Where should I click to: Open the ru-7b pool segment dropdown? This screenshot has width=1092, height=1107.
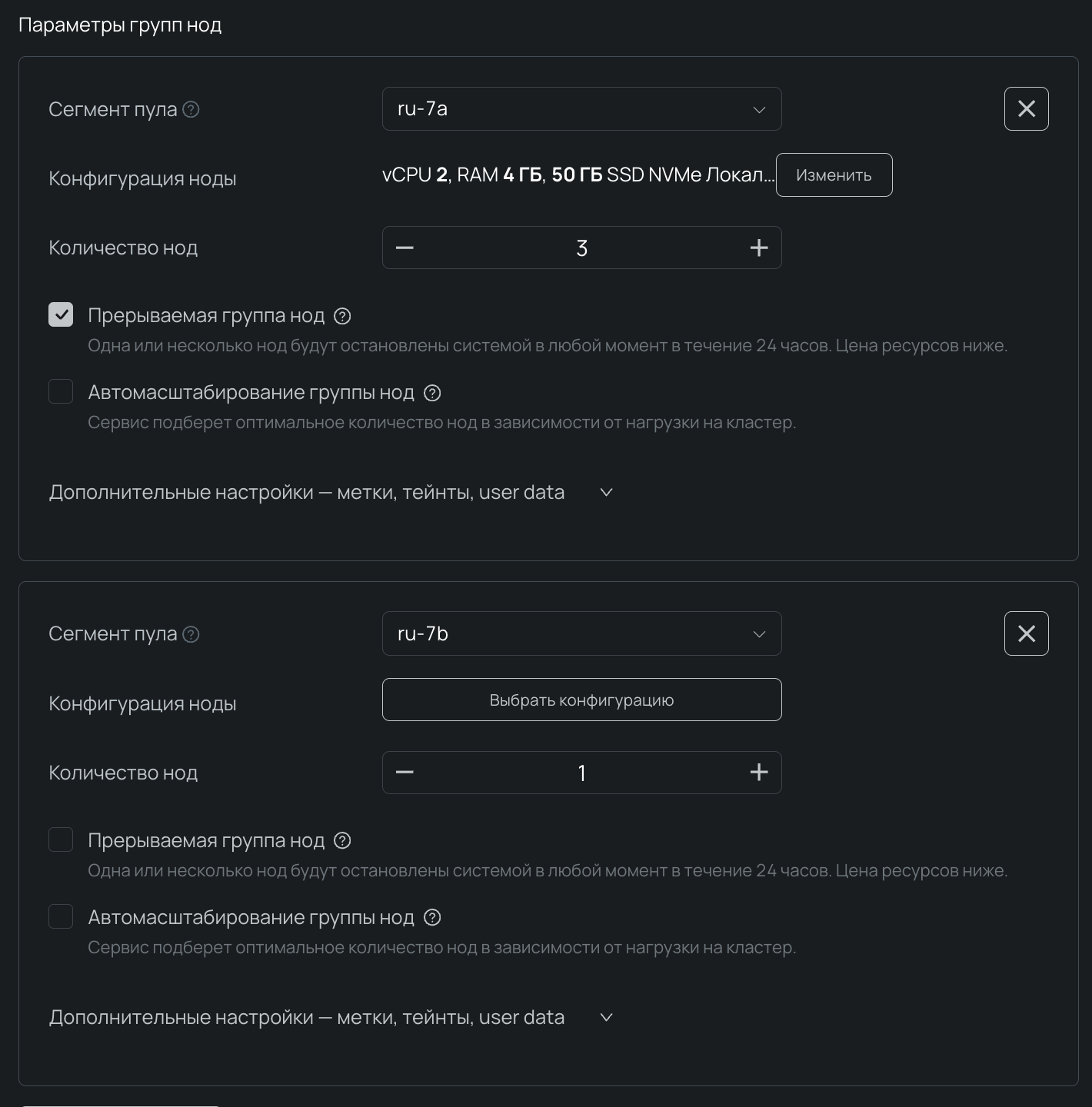(x=581, y=633)
